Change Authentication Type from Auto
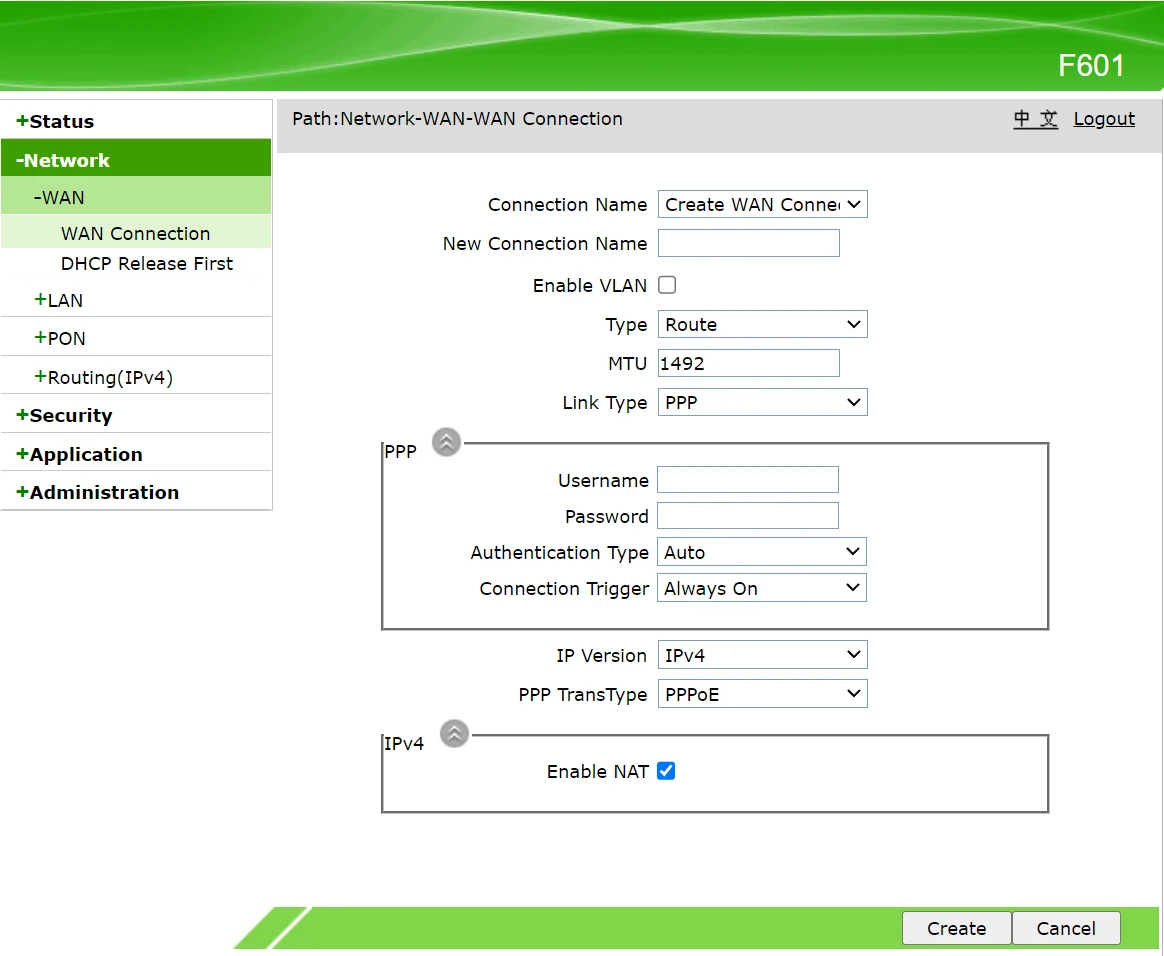The width and height of the screenshot is (1164, 956). tap(762, 553)
